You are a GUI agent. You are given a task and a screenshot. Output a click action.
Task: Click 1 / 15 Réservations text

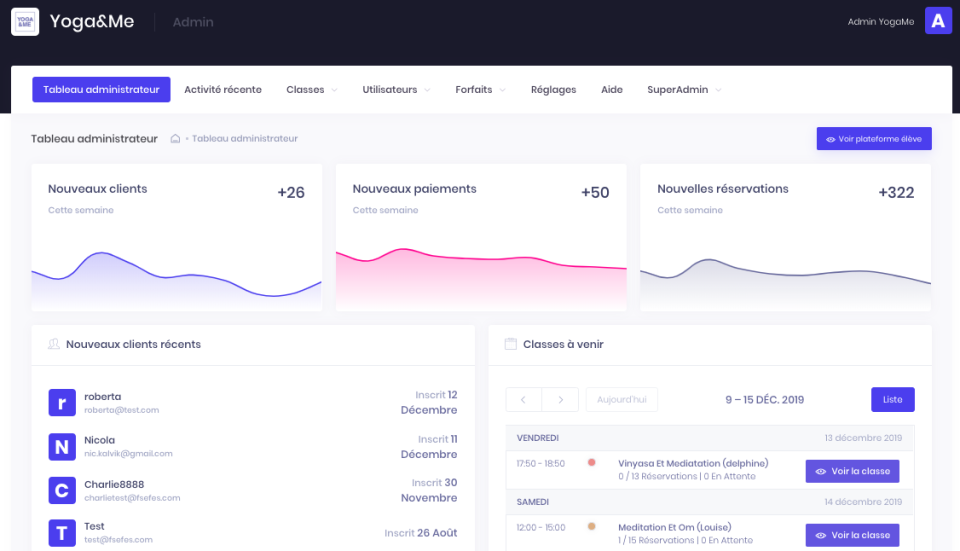coord(656,540)
